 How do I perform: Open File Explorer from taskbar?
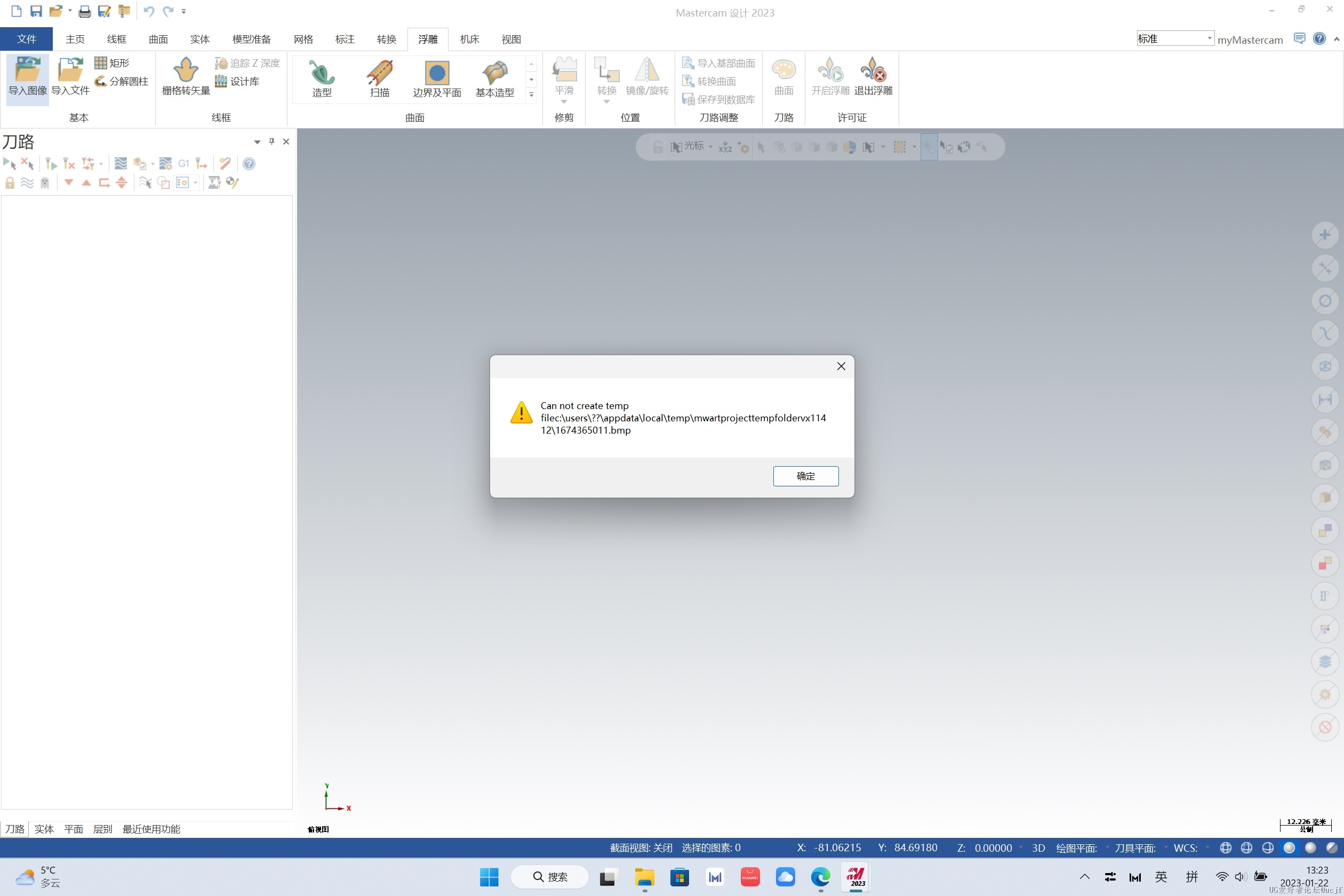coord(645,877)
